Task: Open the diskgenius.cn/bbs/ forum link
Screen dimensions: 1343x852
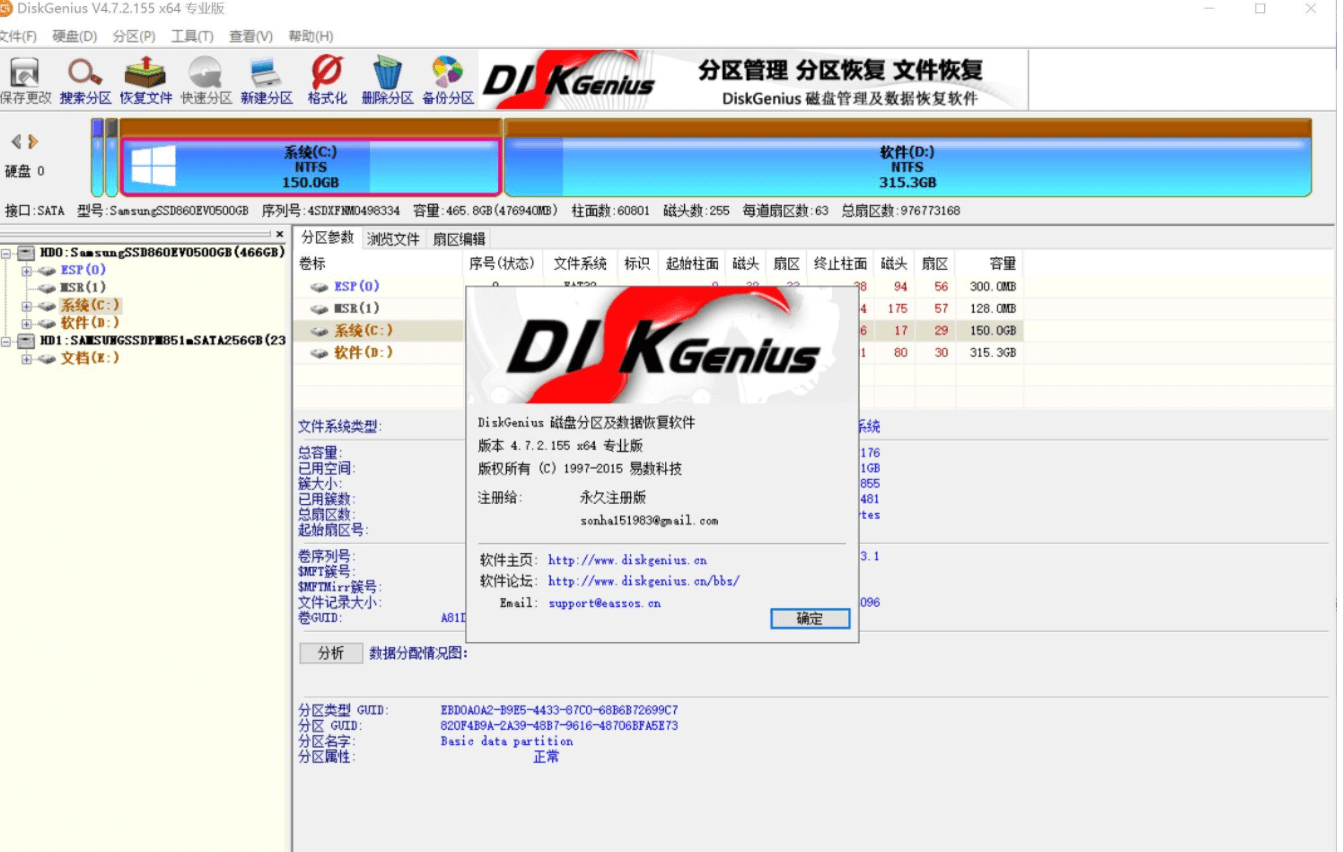Action: point(644,581)
